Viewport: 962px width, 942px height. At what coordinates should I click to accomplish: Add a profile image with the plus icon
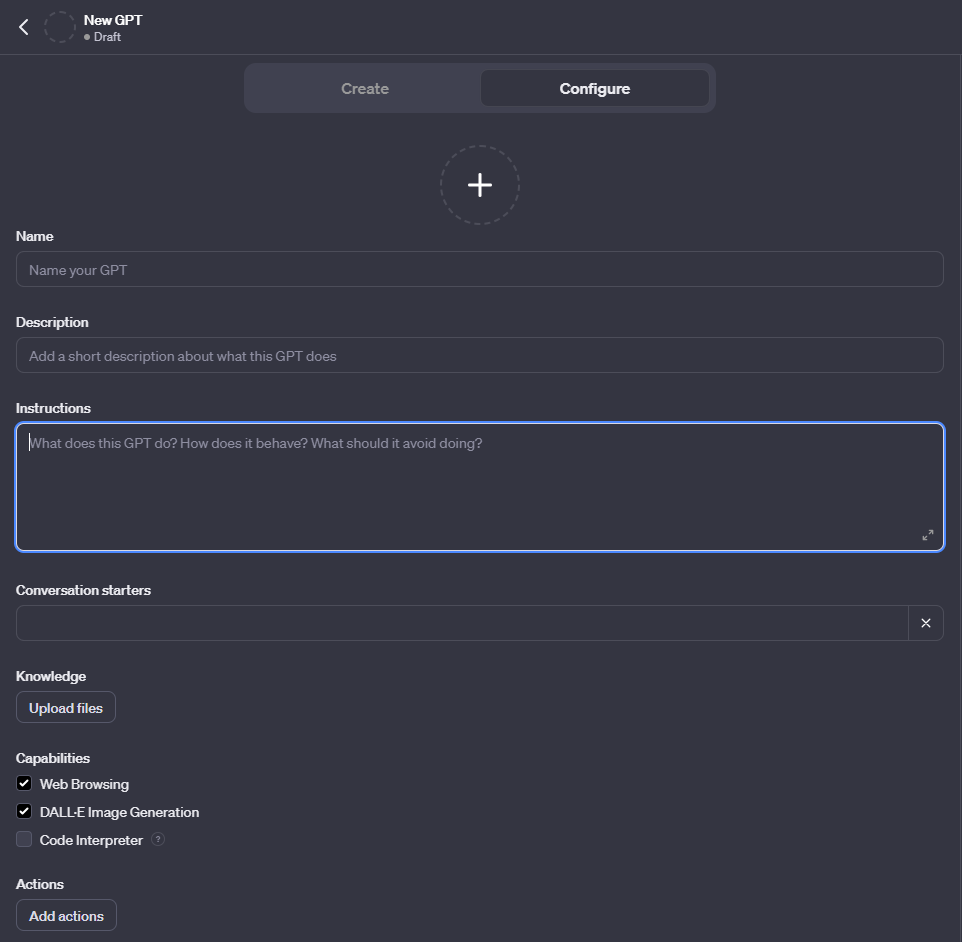tap(480, 185)
